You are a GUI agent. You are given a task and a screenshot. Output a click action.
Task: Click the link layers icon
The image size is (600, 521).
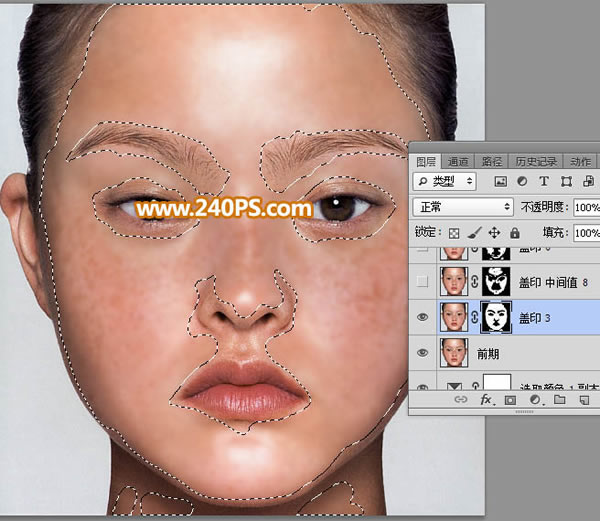461,400
